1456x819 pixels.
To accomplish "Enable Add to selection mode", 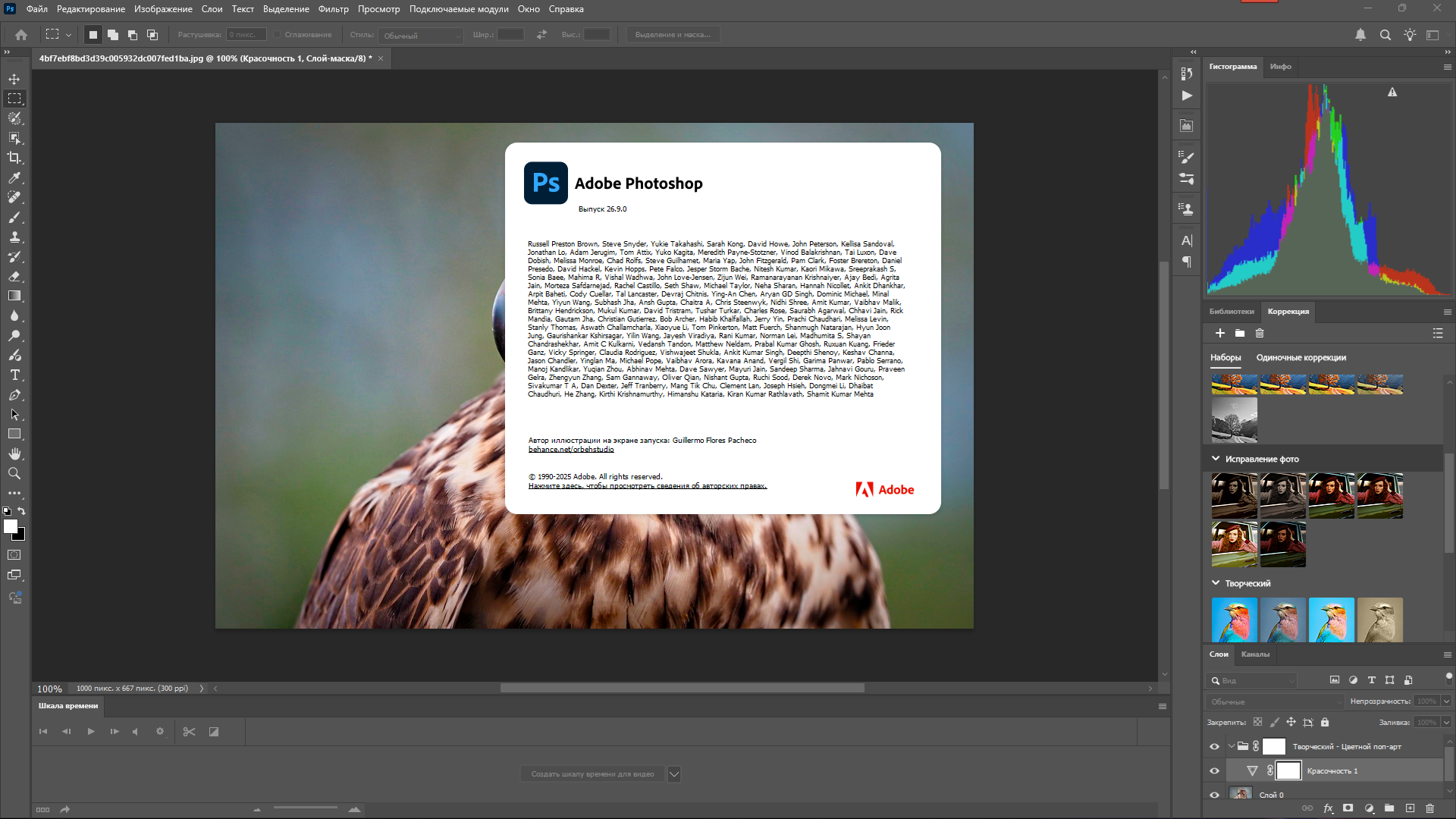I will 113,35.
